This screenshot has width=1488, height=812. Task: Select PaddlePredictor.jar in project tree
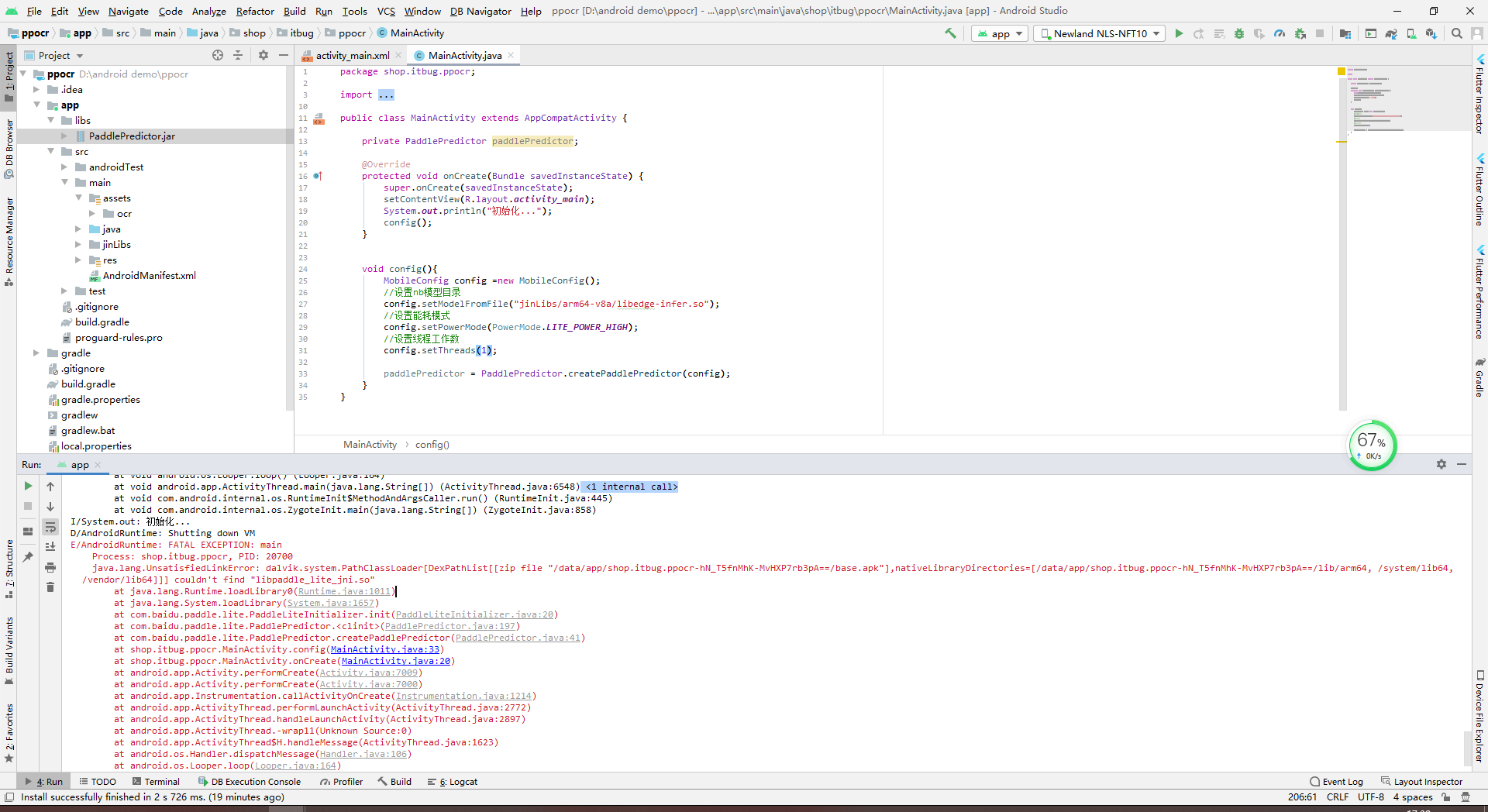click(132, 136)
